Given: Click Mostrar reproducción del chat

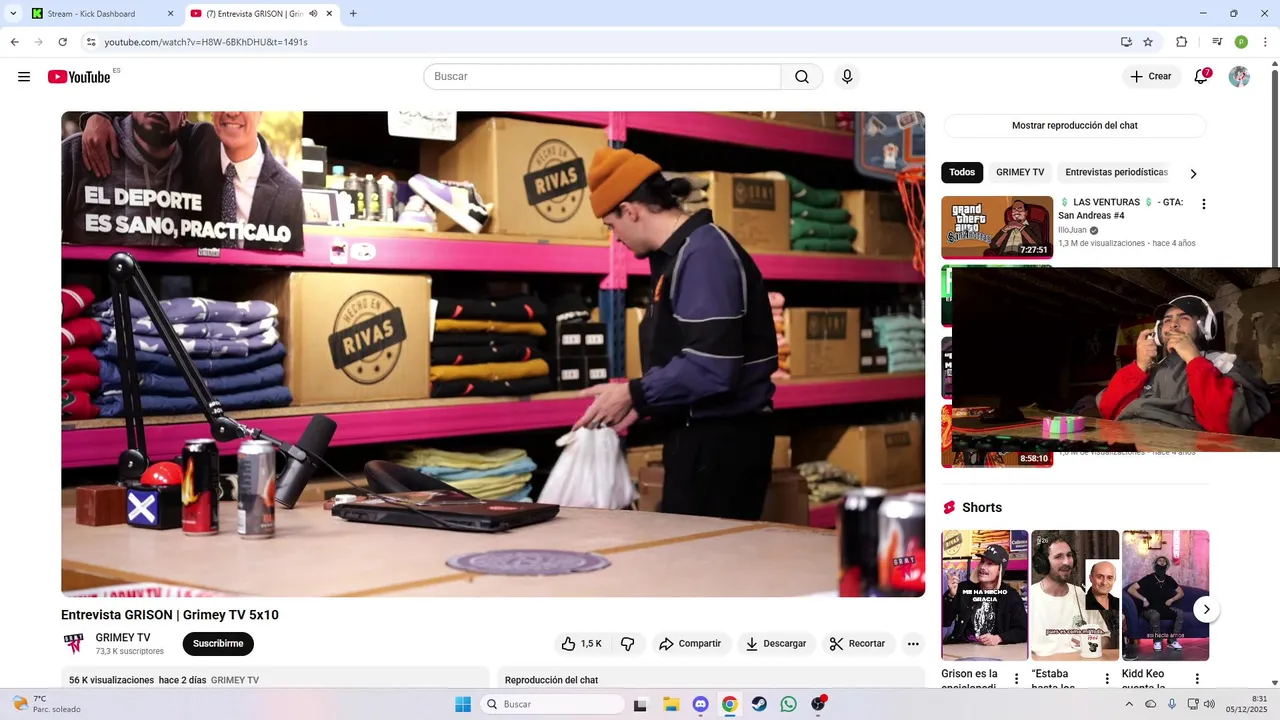Looking at the screenshot, I should 1075,126.
